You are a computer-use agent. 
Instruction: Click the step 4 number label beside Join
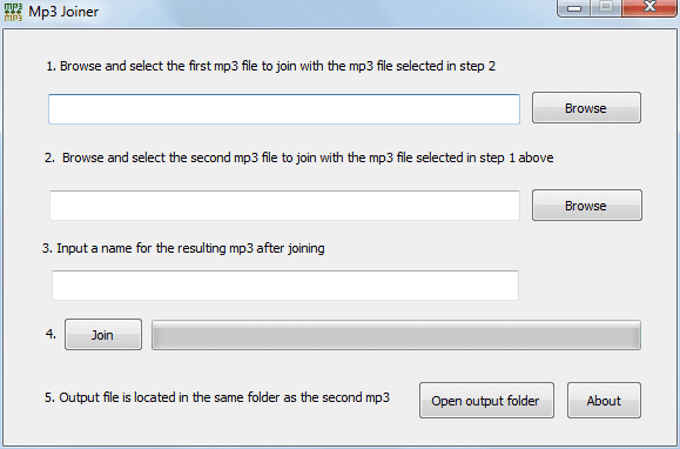[x=51, y=334]
